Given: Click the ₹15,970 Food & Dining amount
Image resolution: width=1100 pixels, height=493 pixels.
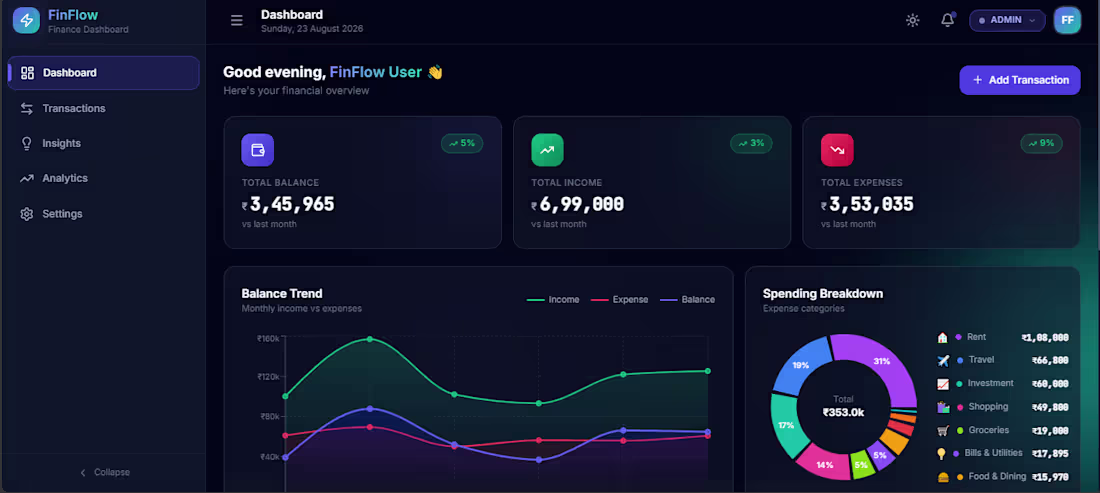Looking at the screenshot, I should click(1050, 477).
